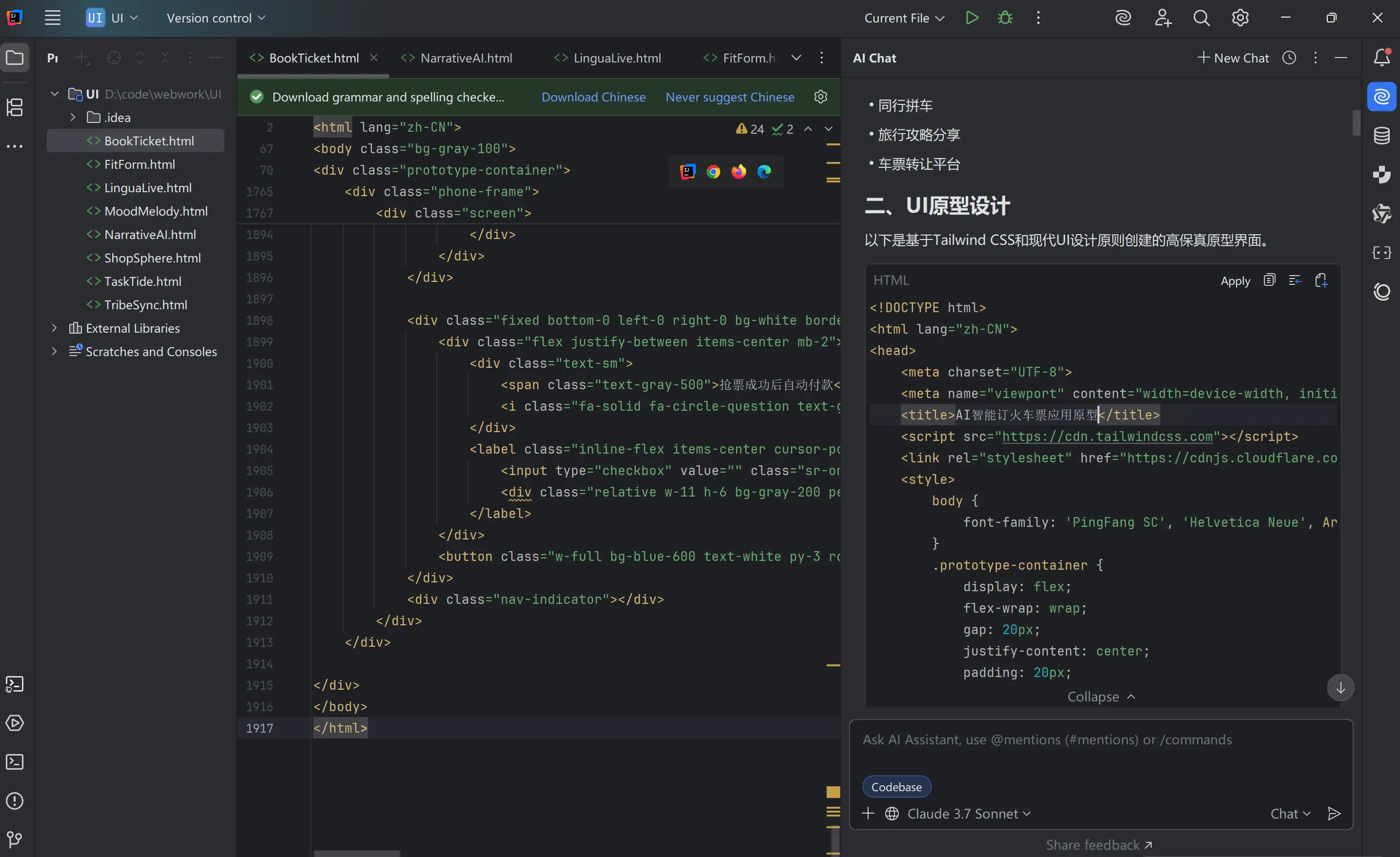Add attachment plus icon in chat input

point(868,813)
